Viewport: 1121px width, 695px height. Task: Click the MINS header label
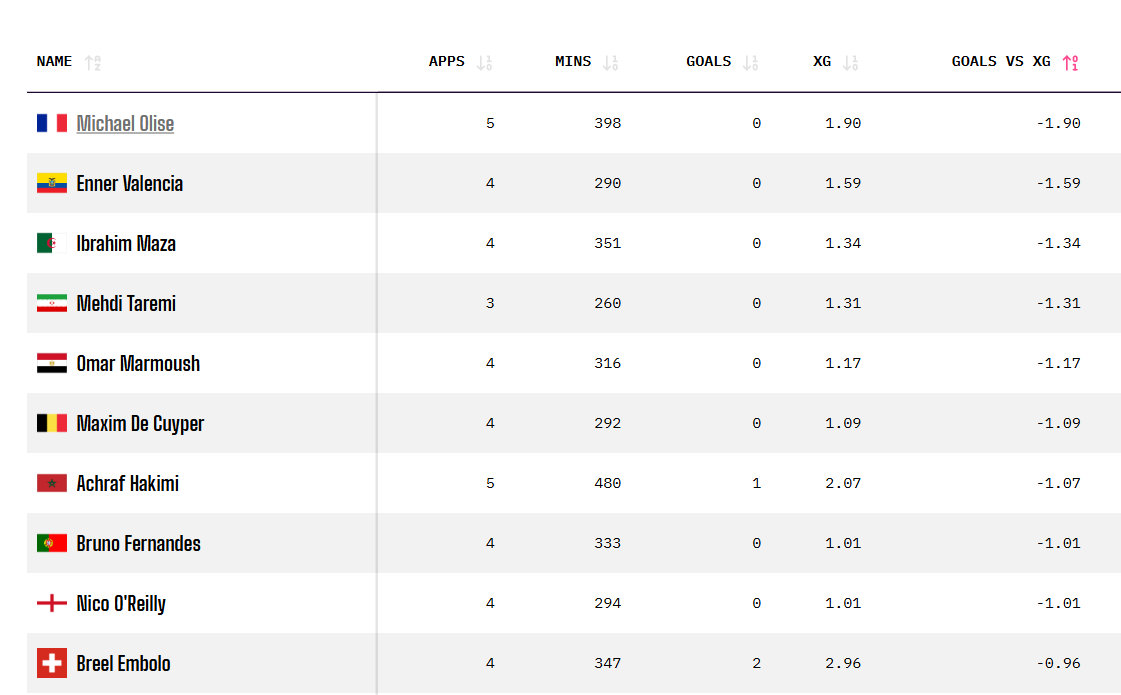(573, 61)
